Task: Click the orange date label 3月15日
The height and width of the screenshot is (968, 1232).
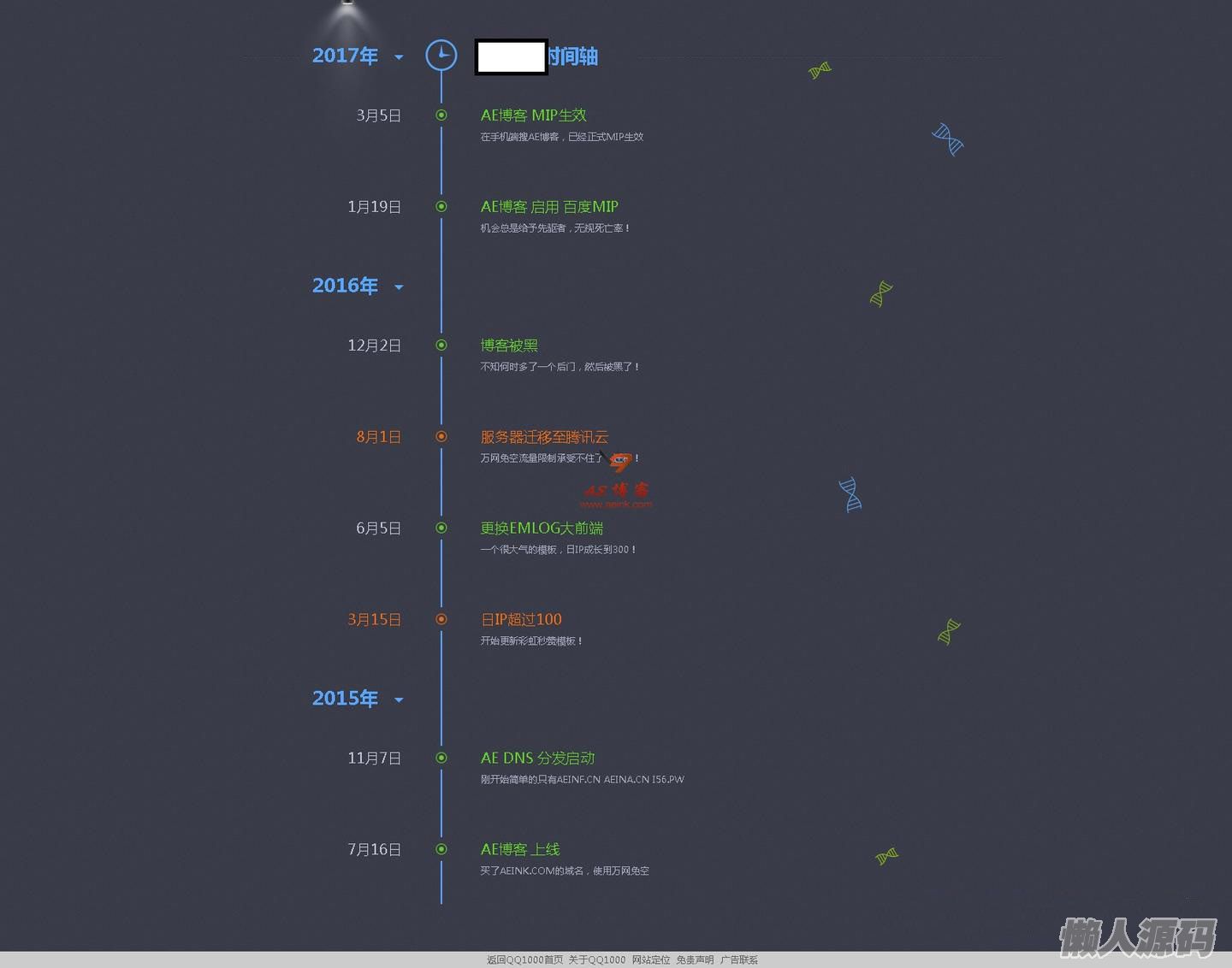Action: tap(374, 620)
